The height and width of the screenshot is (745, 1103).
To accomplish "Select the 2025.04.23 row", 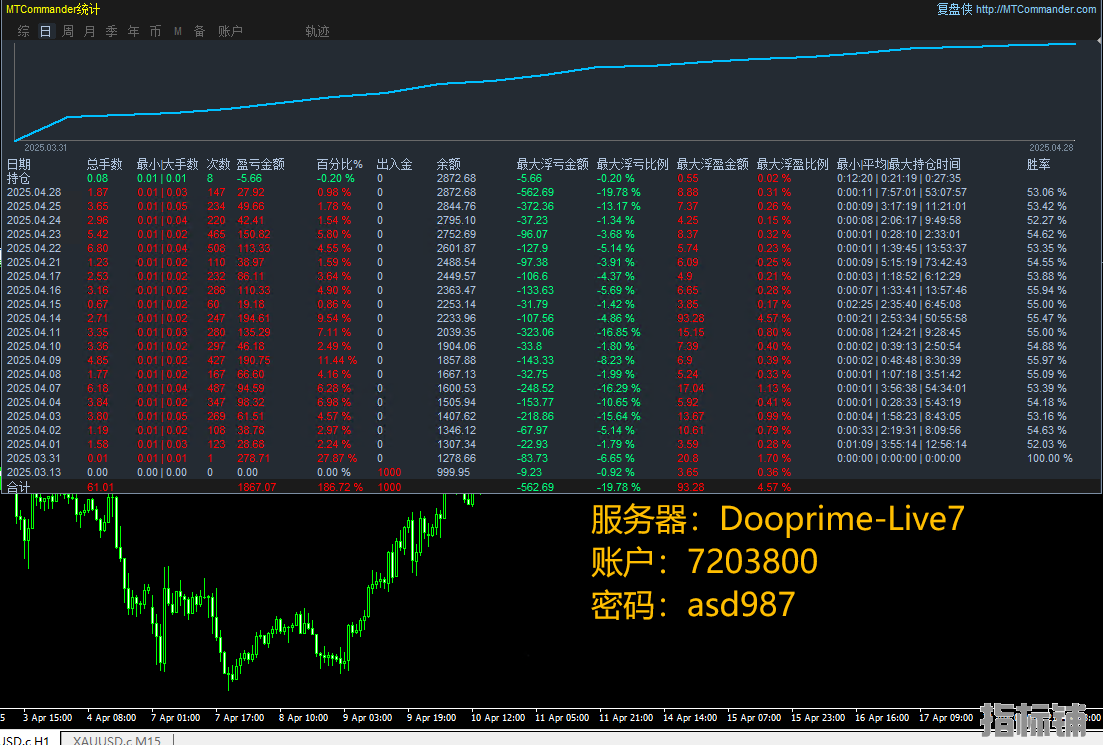I will (551, 234).
